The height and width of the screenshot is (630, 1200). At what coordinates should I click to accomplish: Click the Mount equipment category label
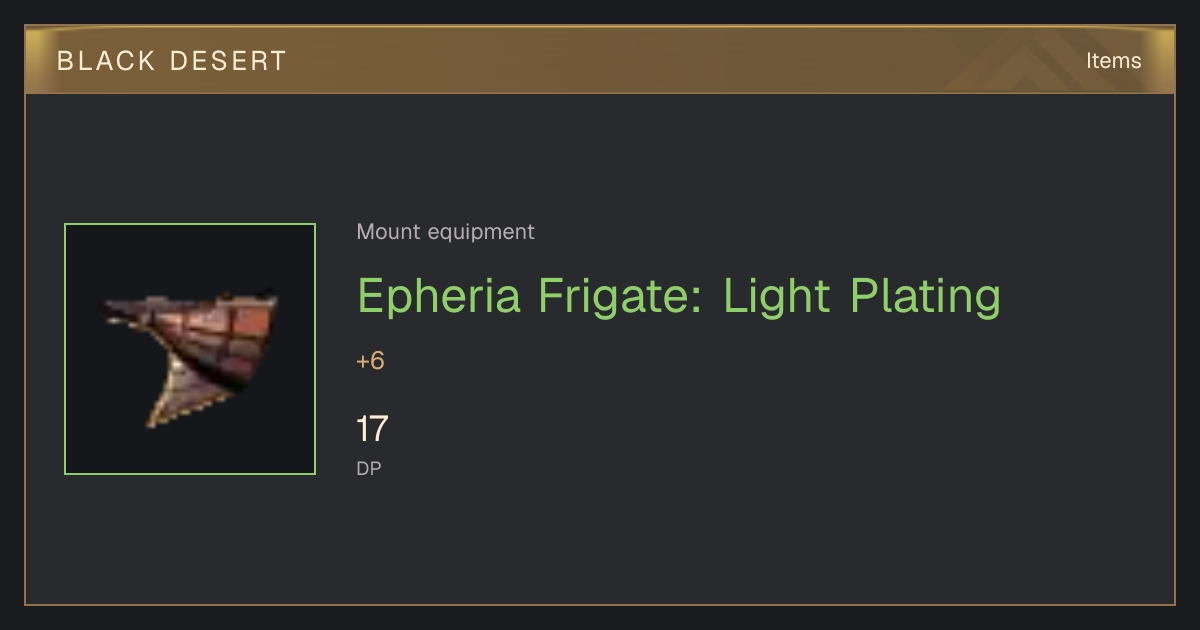point(445,232)
